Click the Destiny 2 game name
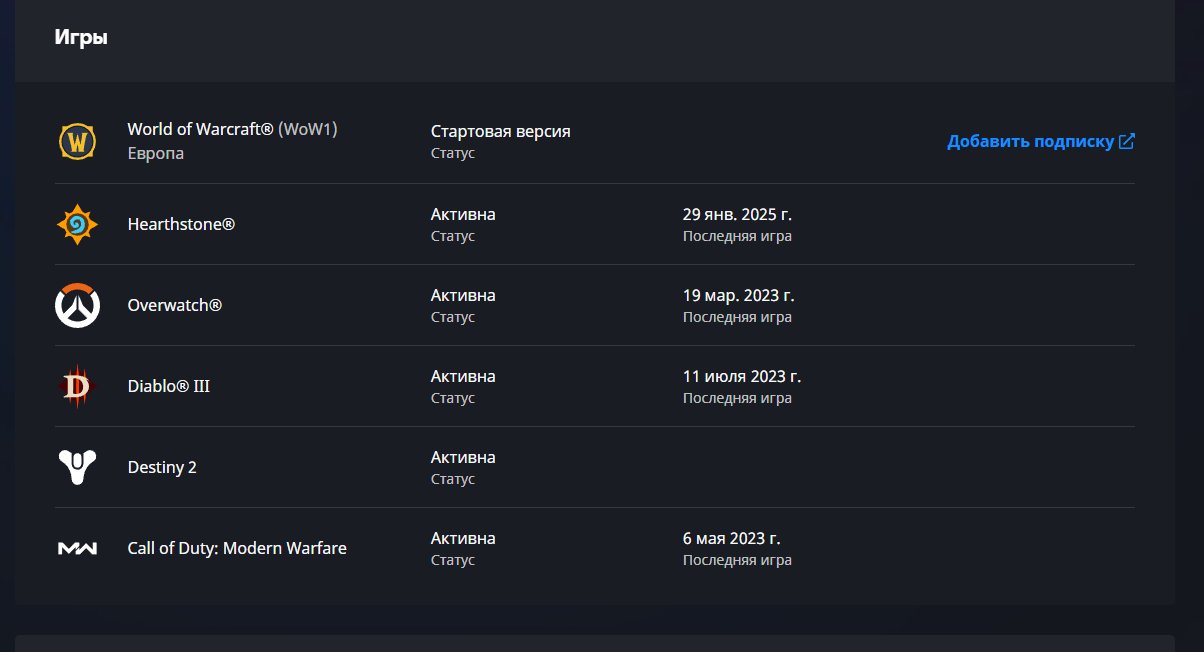Screen dimensions: 1204x652 162,467
